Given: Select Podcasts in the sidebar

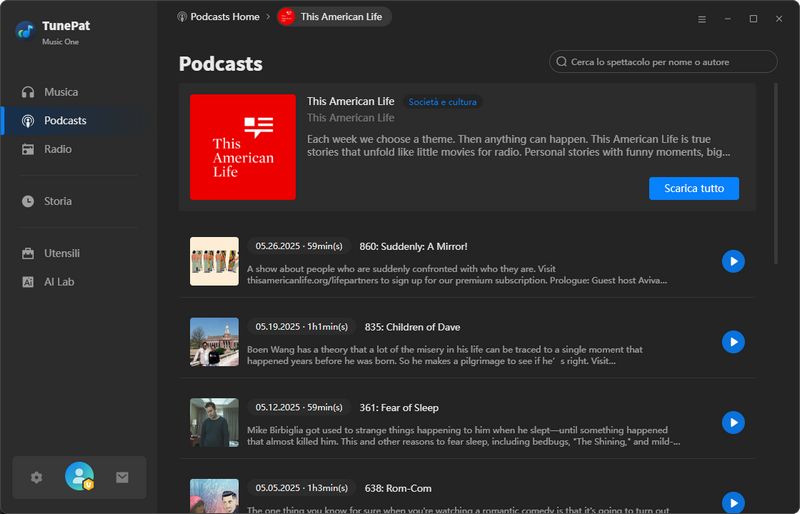Looking at the screenshot, I should (x=65, y=121).
